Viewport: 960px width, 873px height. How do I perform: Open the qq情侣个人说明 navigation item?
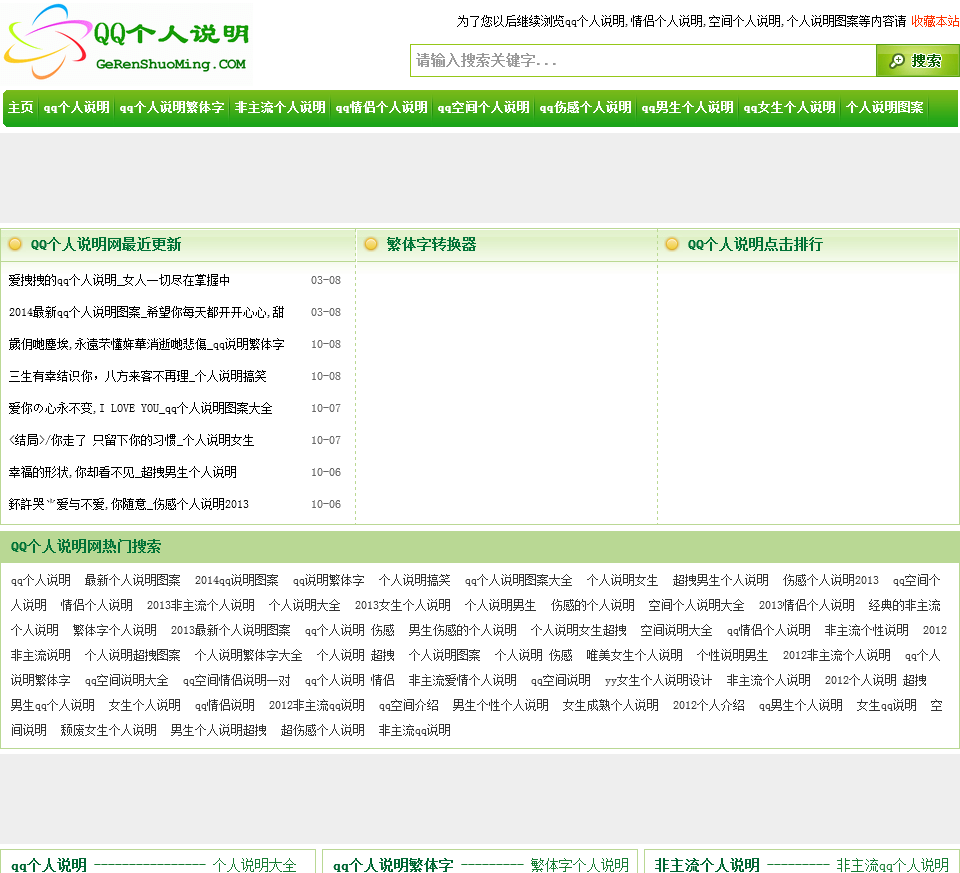[381, 108]
